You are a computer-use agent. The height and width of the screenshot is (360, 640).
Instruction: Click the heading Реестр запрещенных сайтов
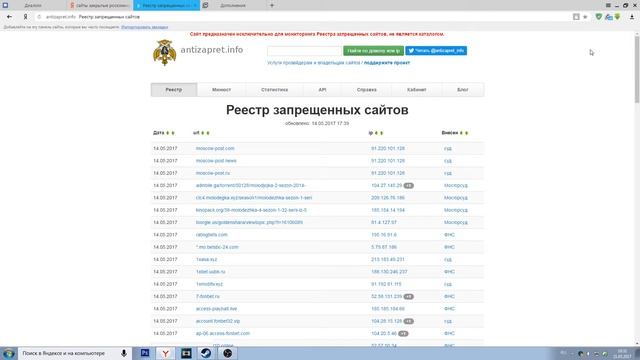(x=317, y=110)
